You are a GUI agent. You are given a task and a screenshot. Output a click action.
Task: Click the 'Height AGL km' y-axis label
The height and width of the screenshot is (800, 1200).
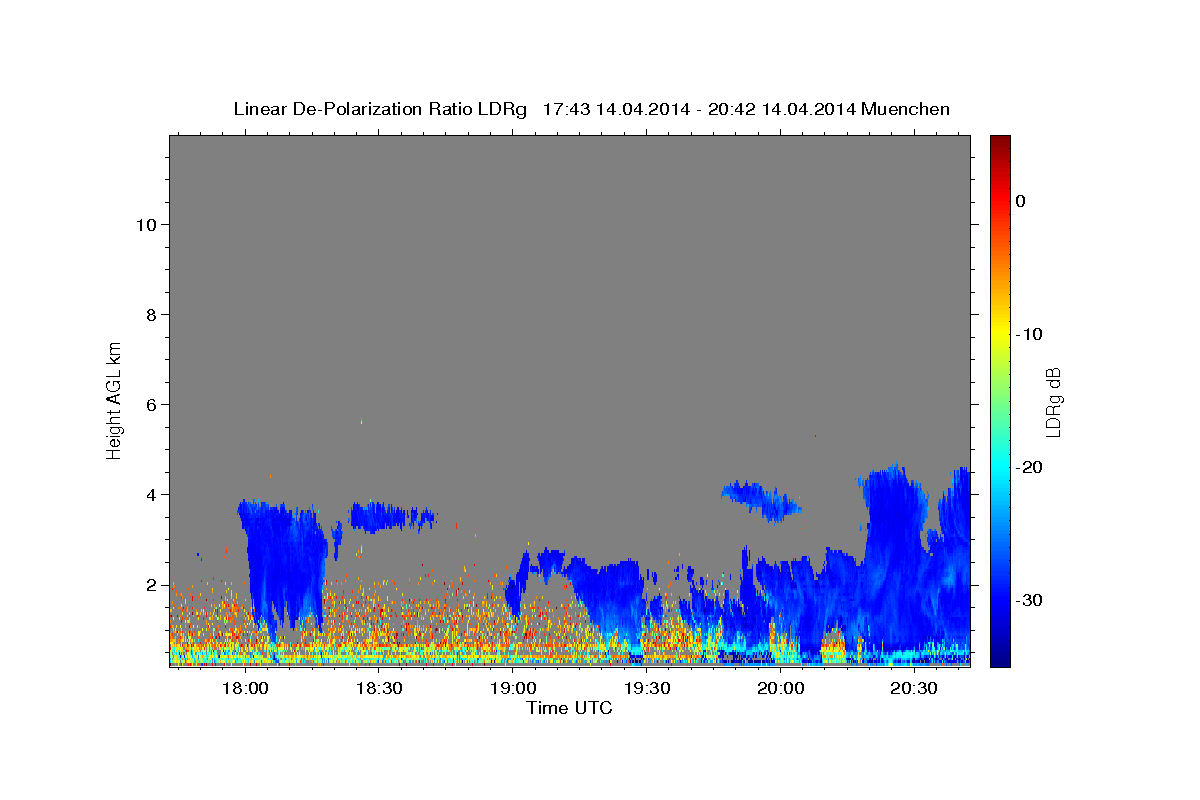114,400
